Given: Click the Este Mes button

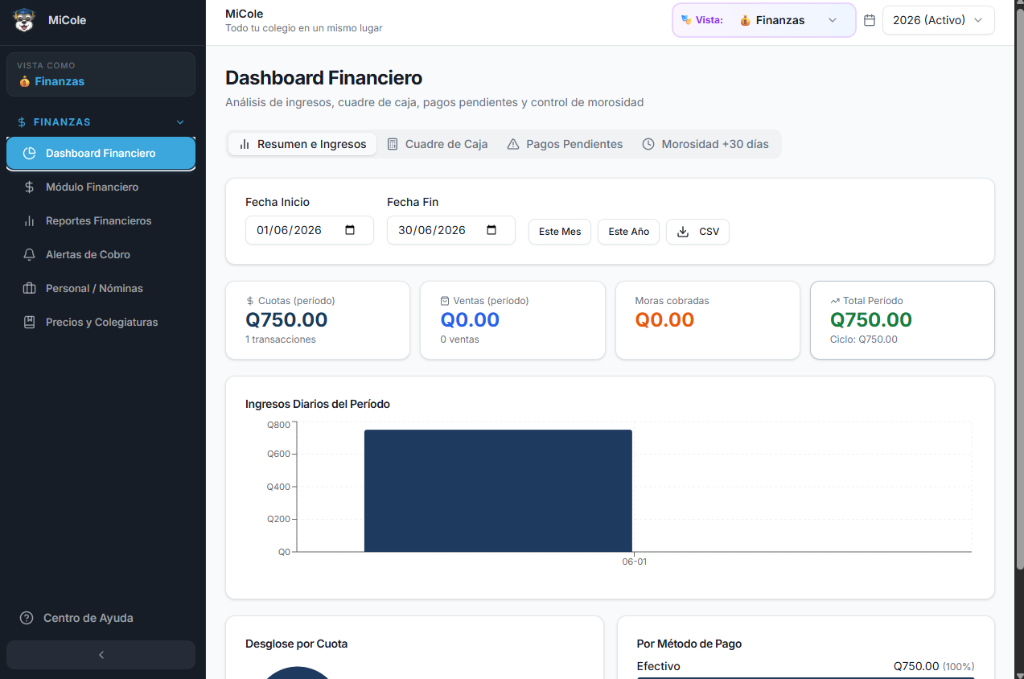Looking at the screenshot, I should (560, 232).
